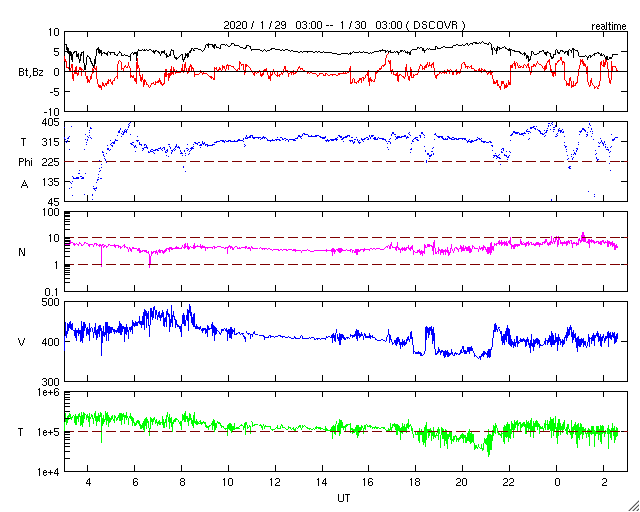Click hour "22" on the UT axis
Screen dimensions: 640x512
tap(509, 483)
